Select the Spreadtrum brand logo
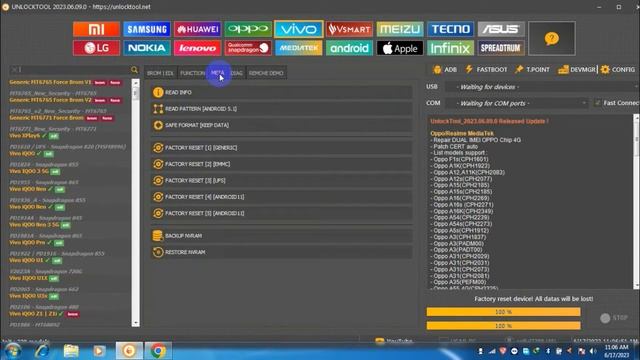This screenshot has width=640, height=360. (x=501, y=48)
